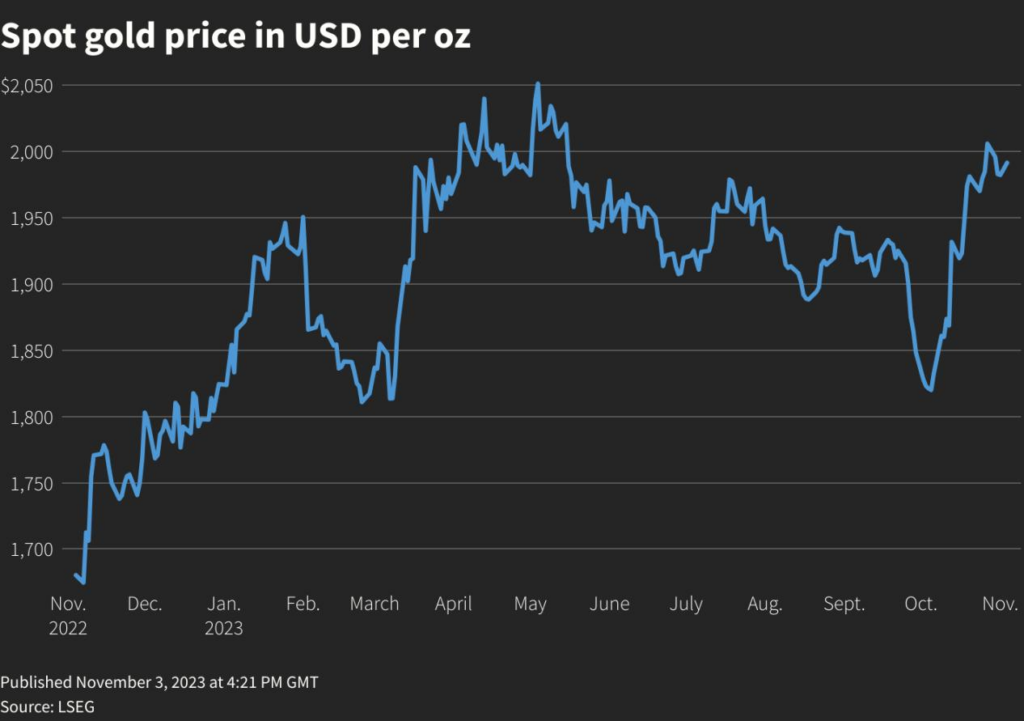Select the "Oct." month label
The width and height of the screenshot is (1024, 721).
tap(920, 604)
